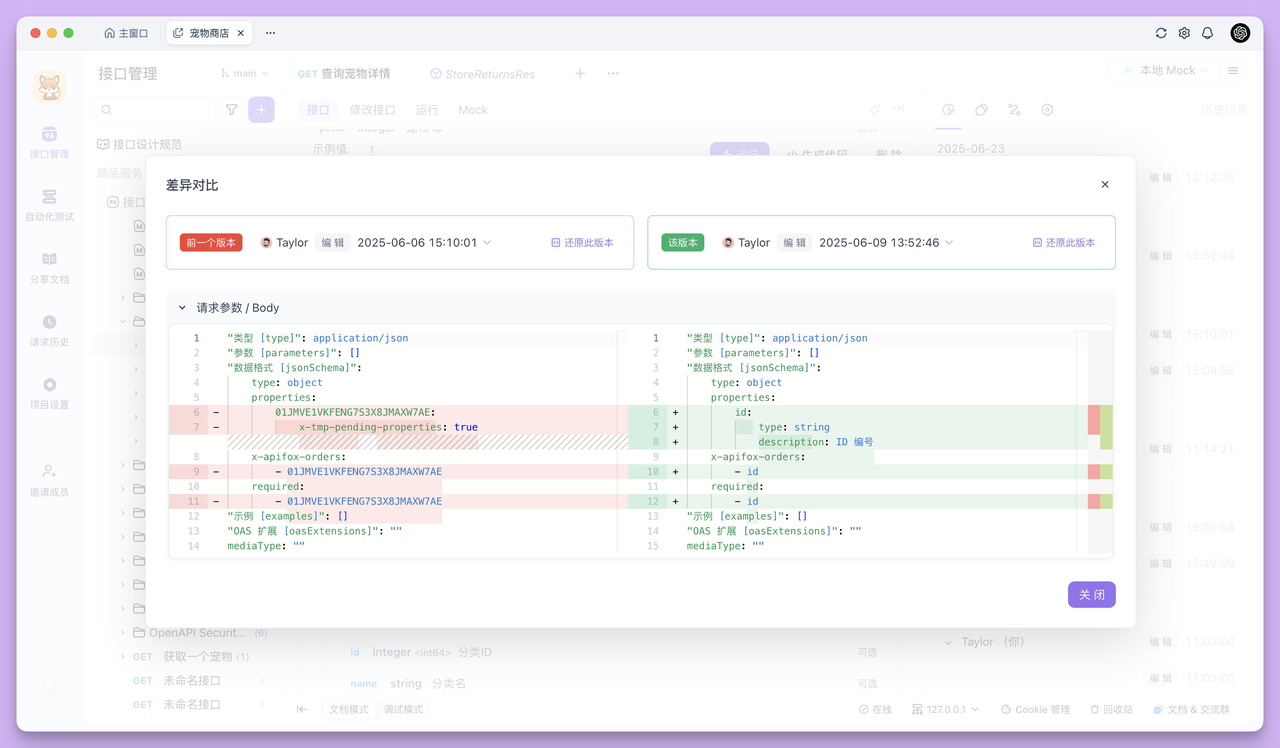This screenshot has width=1280, height=748.
Task: Click the history clock tab icon
Action: click(x=949, y=110)
